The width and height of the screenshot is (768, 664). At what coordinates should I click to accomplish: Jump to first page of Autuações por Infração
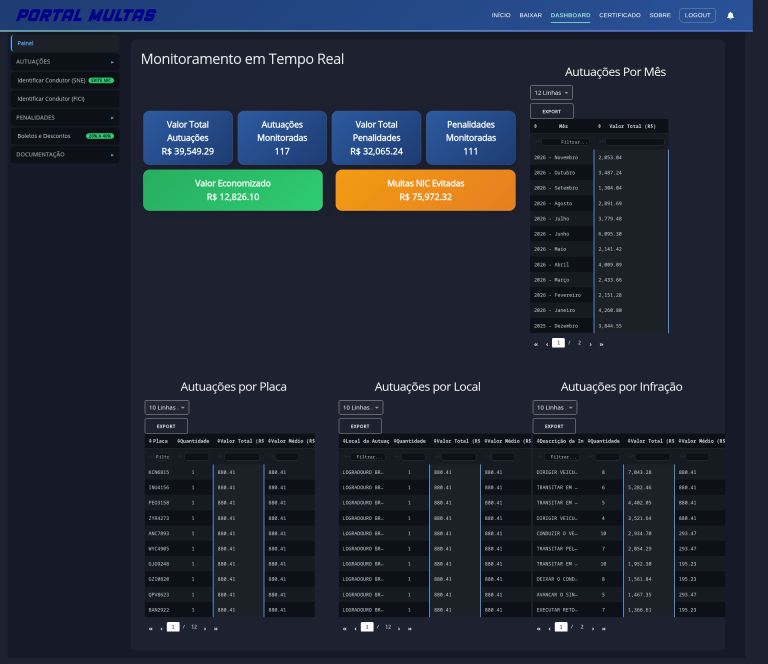click(538, 628)
